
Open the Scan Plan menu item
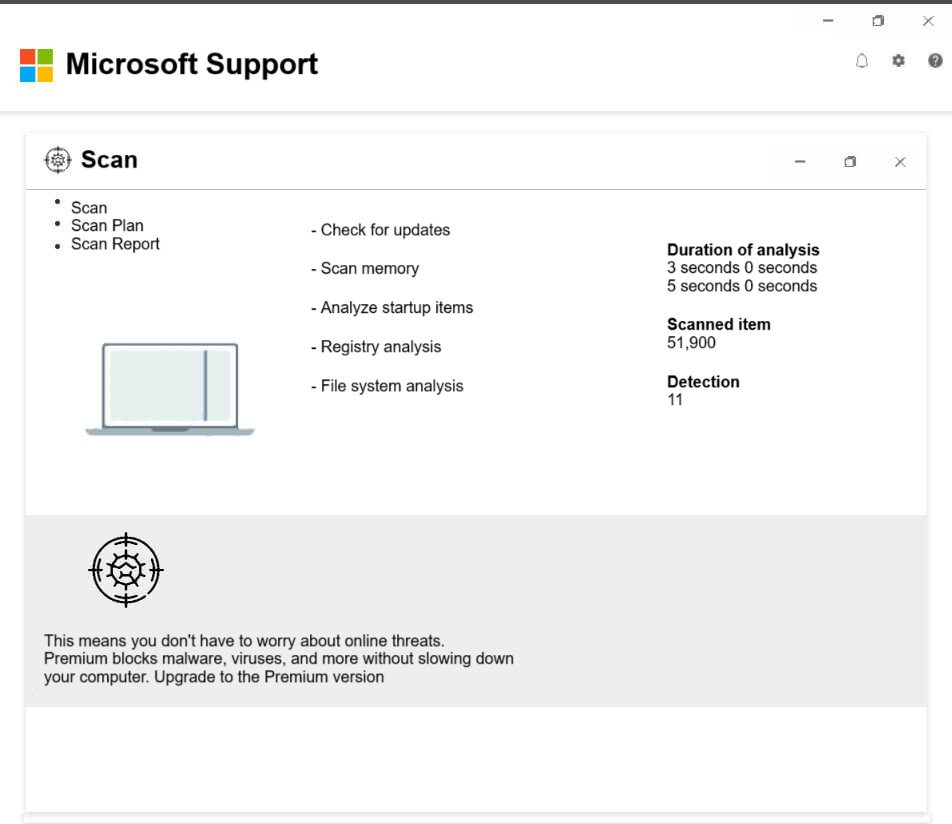coord(107,226)
